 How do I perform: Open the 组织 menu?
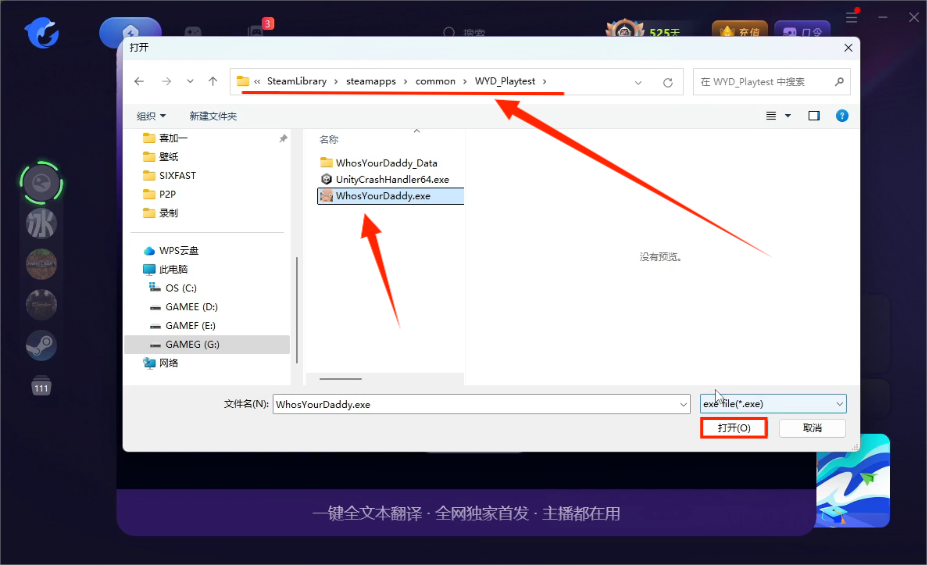[x=151, y=116]
